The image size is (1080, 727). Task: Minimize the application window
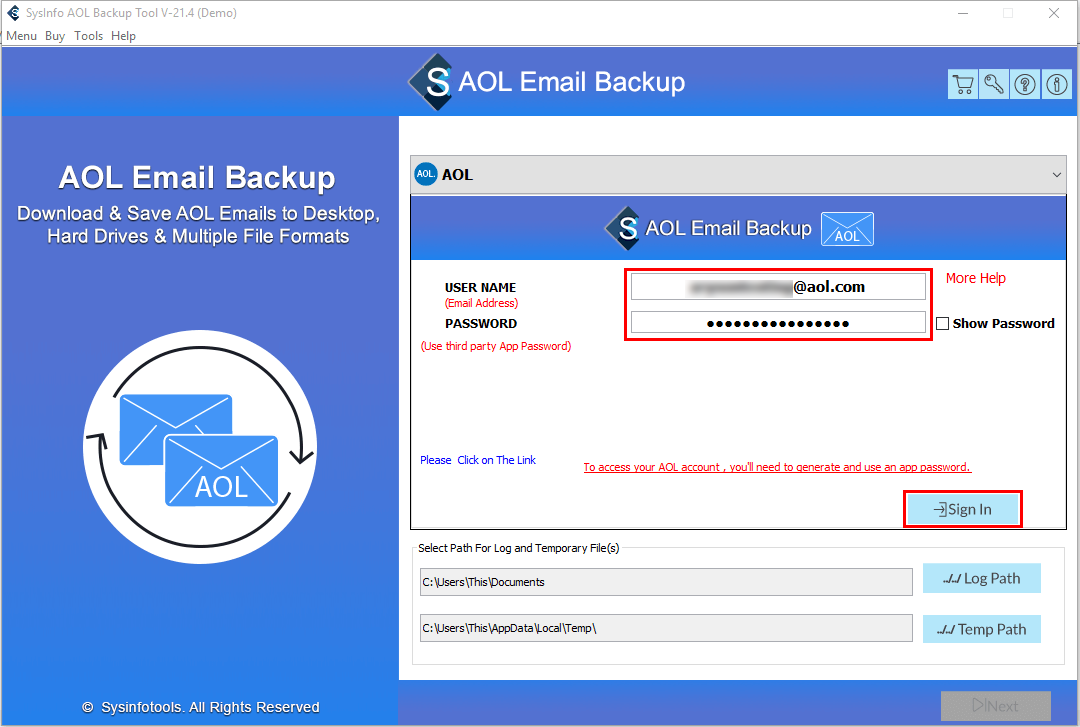coord(963,13)
